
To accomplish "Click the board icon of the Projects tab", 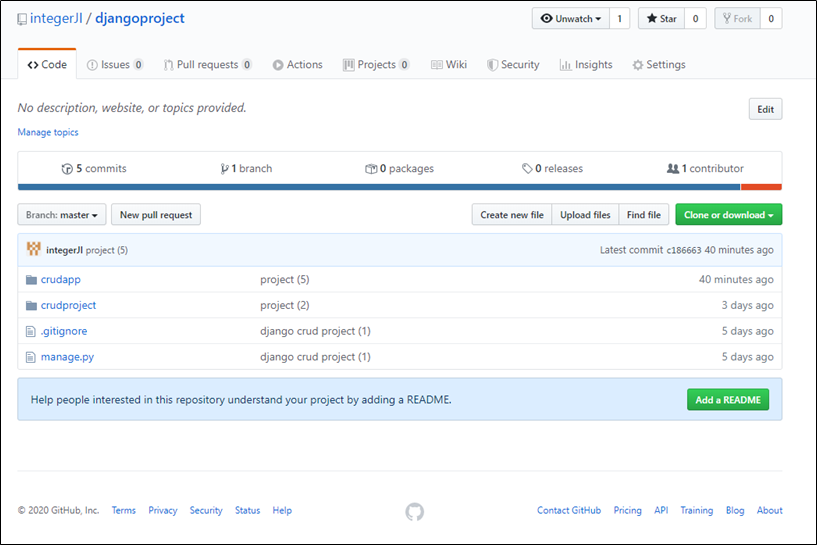I will point(349,65).
